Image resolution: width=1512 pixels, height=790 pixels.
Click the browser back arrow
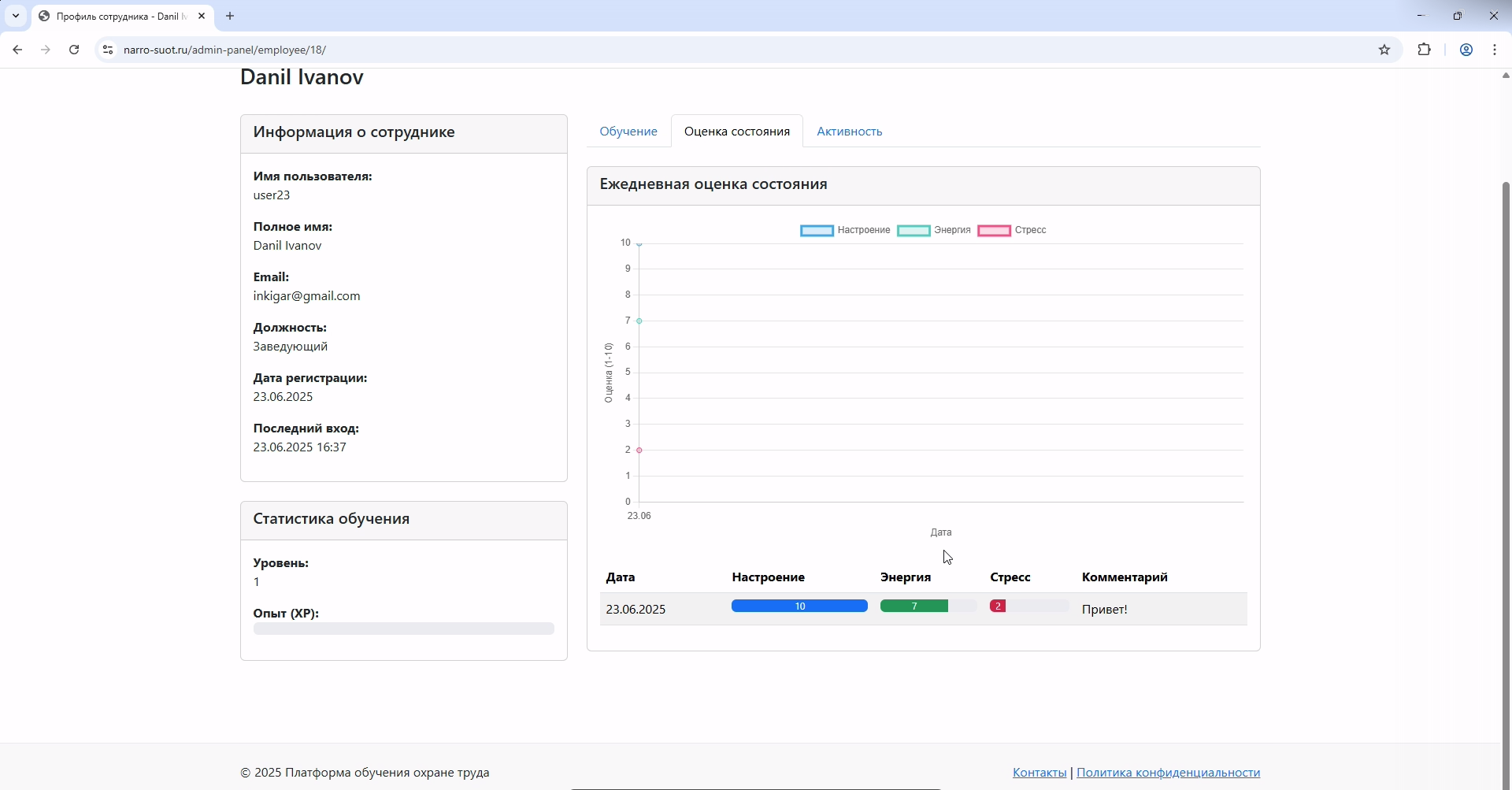point(17,50)
